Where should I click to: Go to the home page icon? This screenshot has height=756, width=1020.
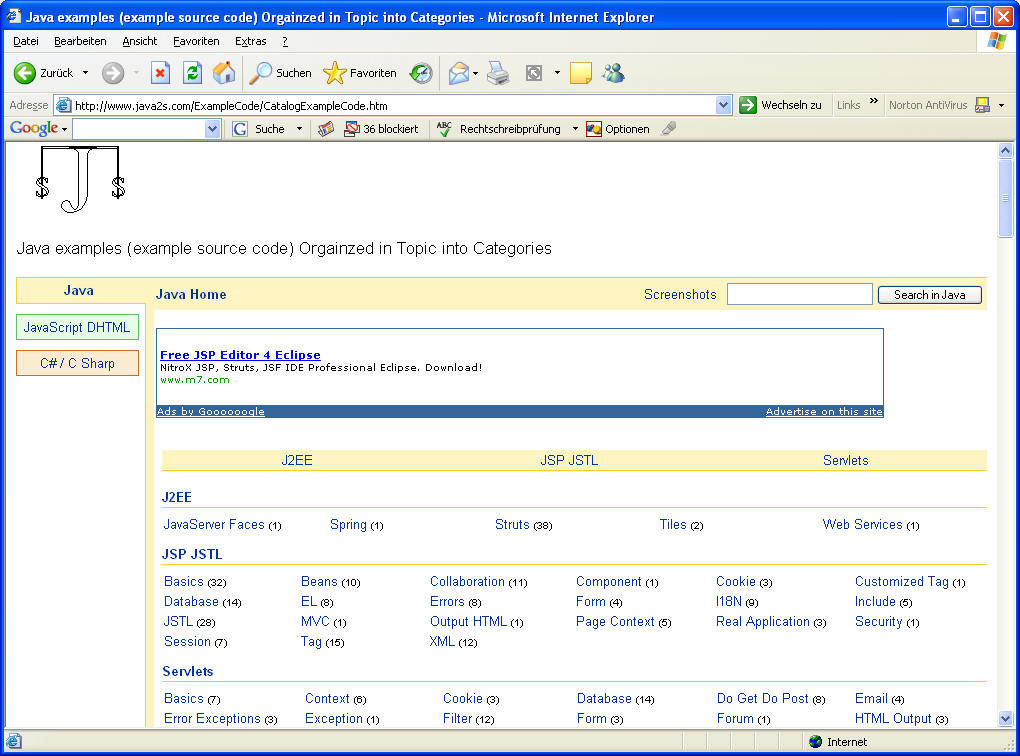pyautogui.click(x=224, y=73)
